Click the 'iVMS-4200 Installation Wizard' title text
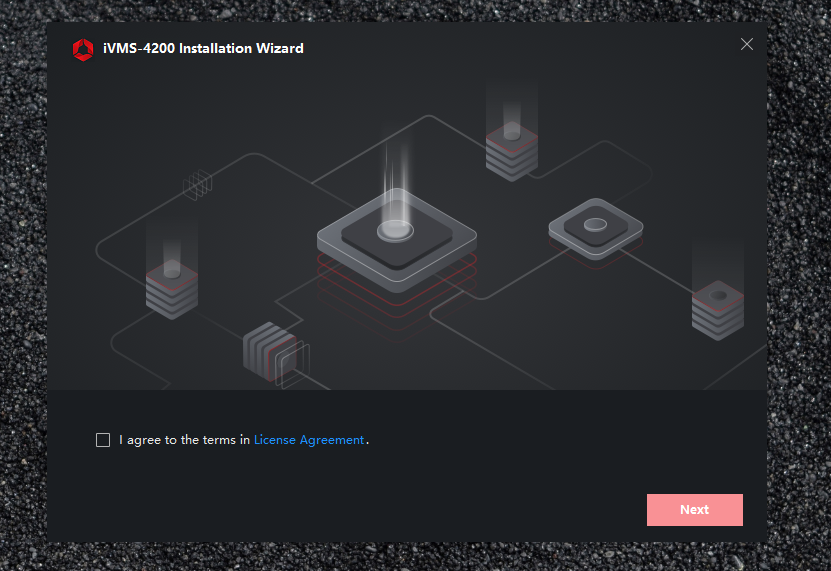 204,48
